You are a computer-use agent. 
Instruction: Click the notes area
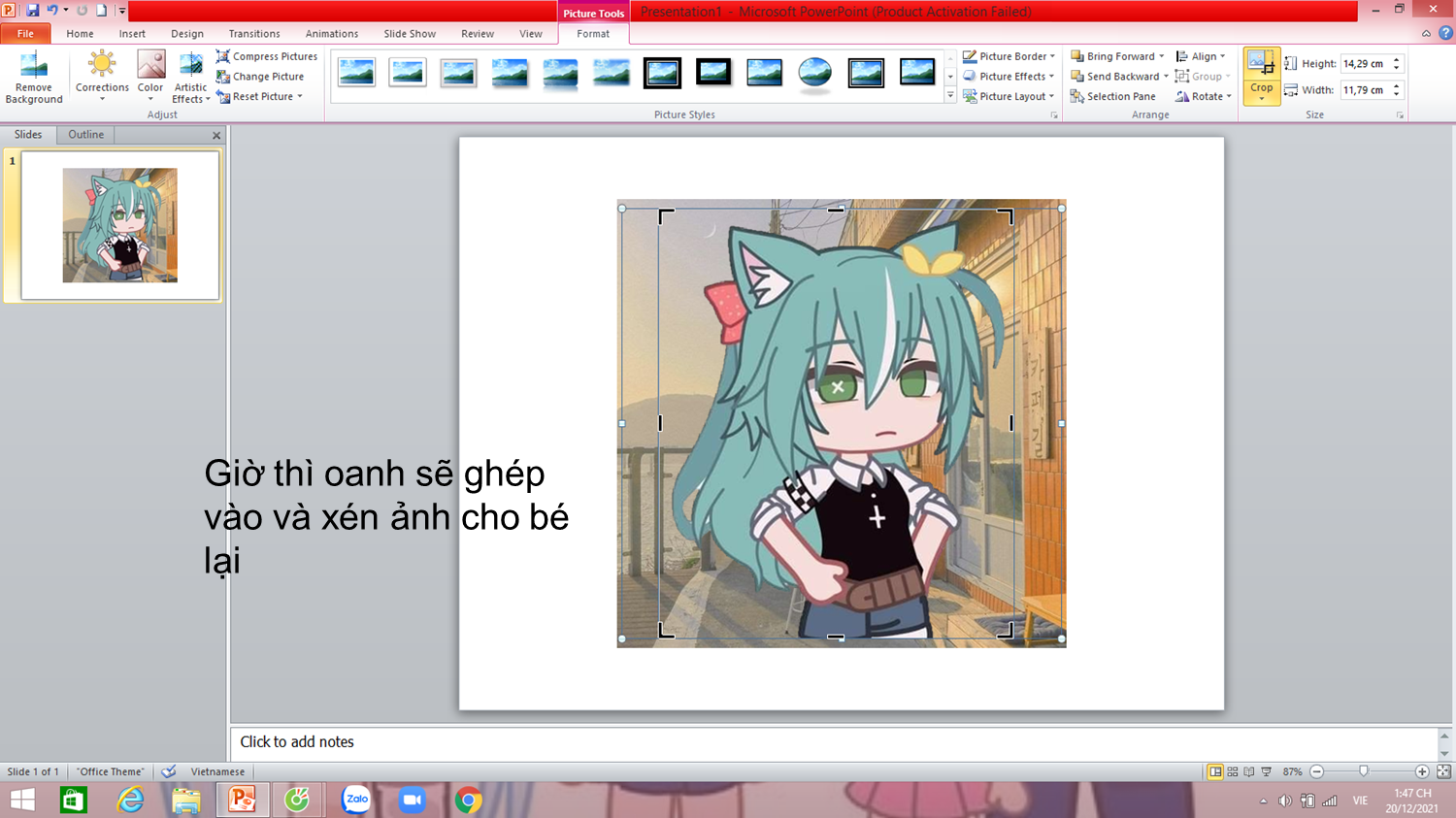pyautogui.click(x=833, y=742)
